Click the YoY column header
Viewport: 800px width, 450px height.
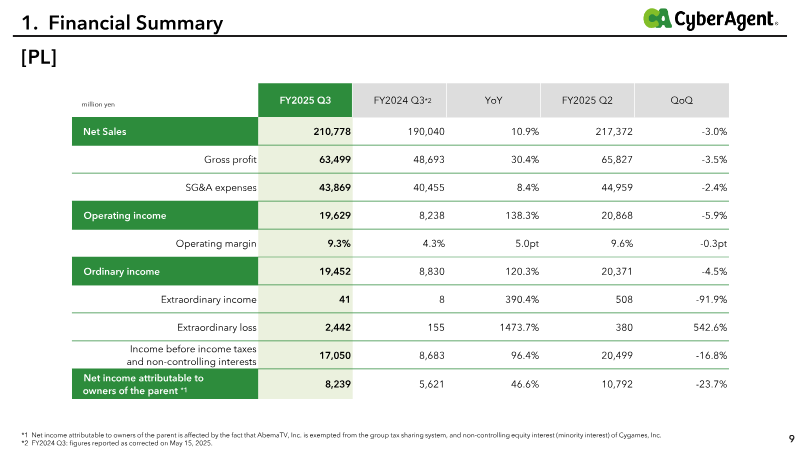[493, 100]
